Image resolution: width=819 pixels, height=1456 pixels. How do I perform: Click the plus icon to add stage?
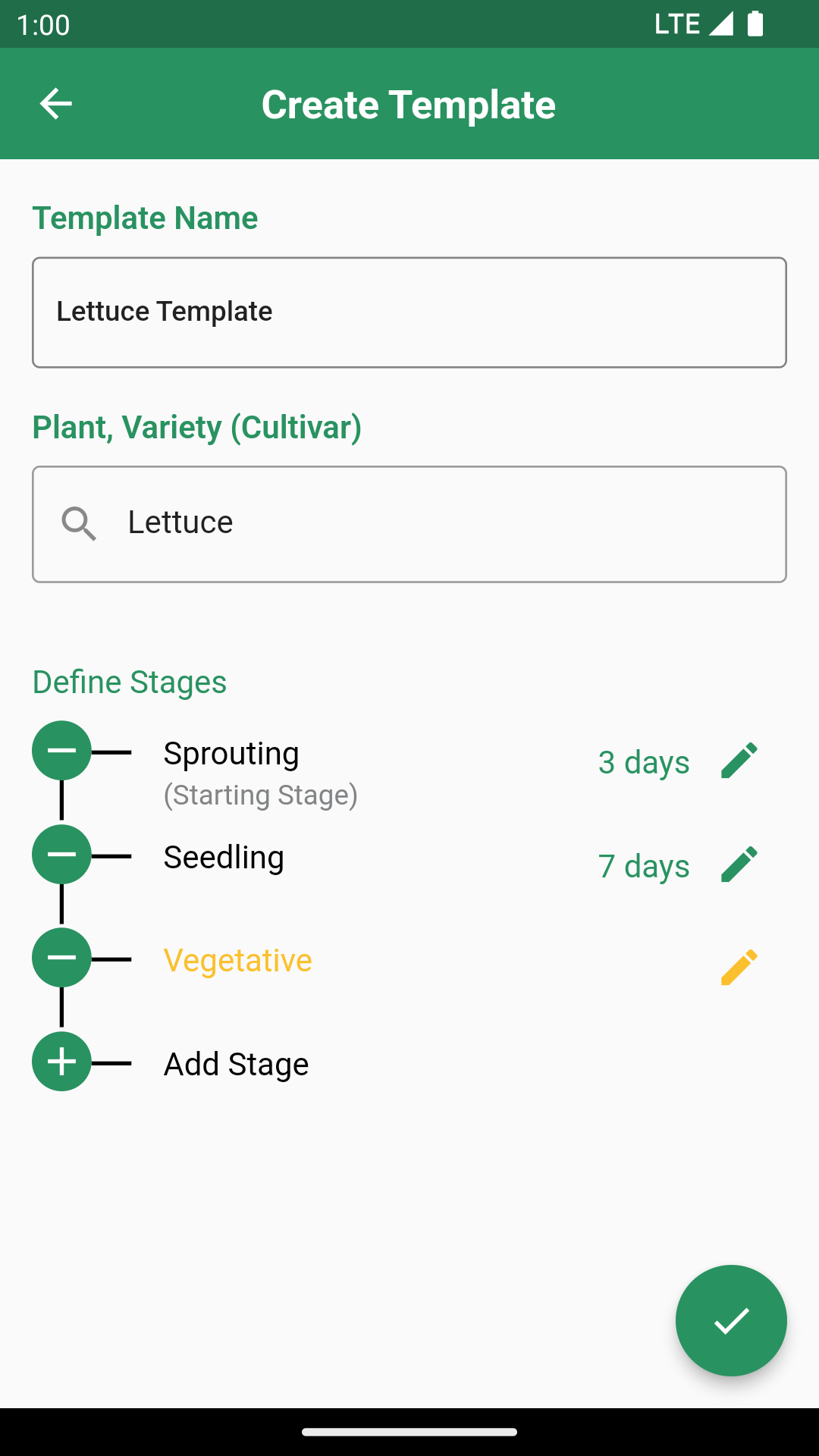pyautogui.click(x=61, y=1062)
